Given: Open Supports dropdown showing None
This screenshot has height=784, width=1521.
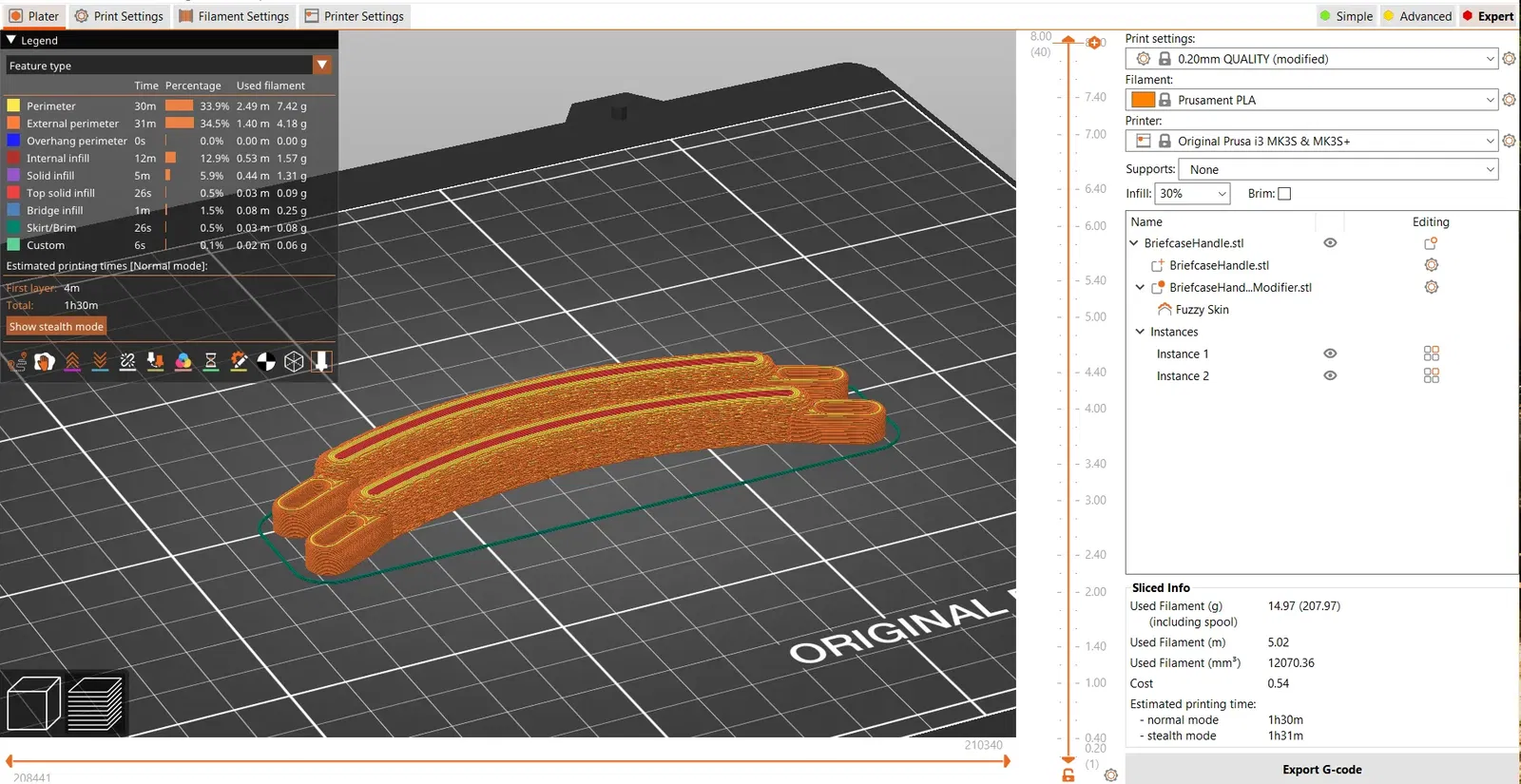Looking at the screenshot, I should point(1338,169).
